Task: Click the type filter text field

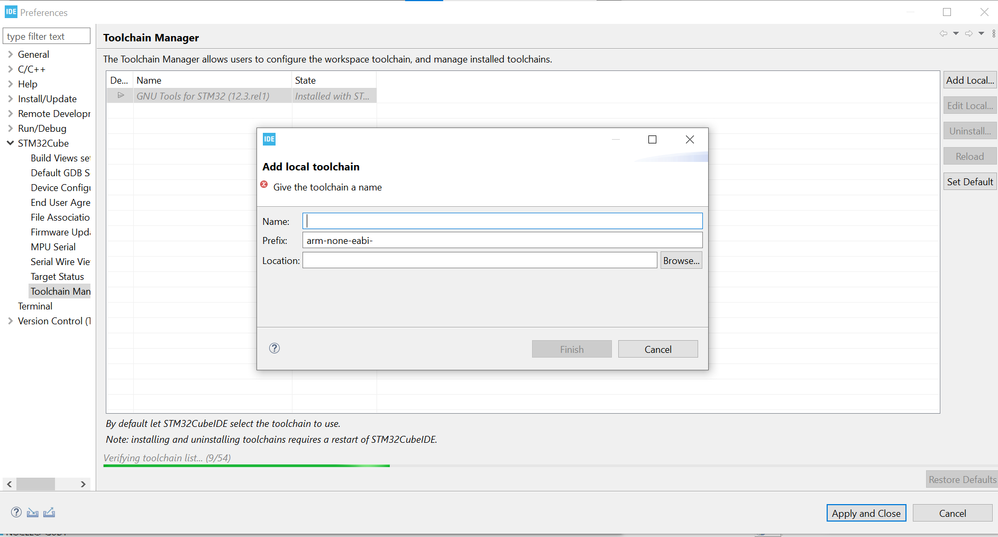Action: pos(46,36)
